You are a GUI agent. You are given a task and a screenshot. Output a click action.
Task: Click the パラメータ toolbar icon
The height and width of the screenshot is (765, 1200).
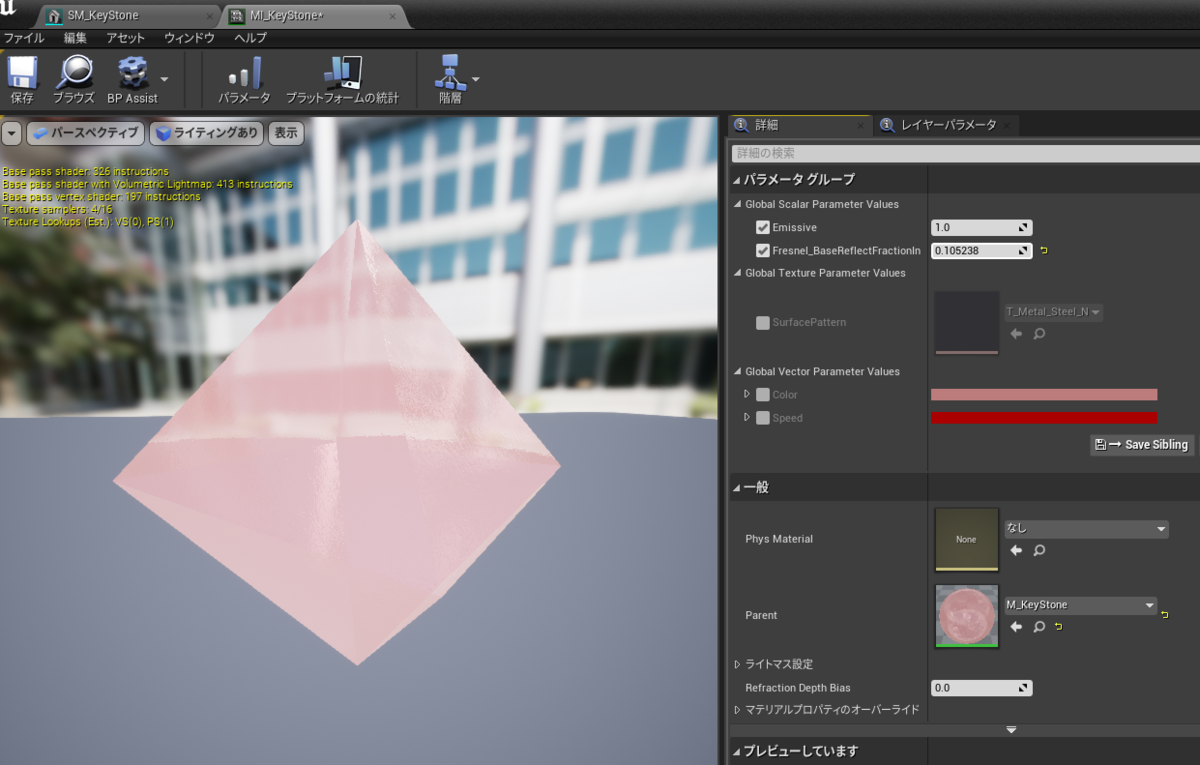[x=244, y=72]
